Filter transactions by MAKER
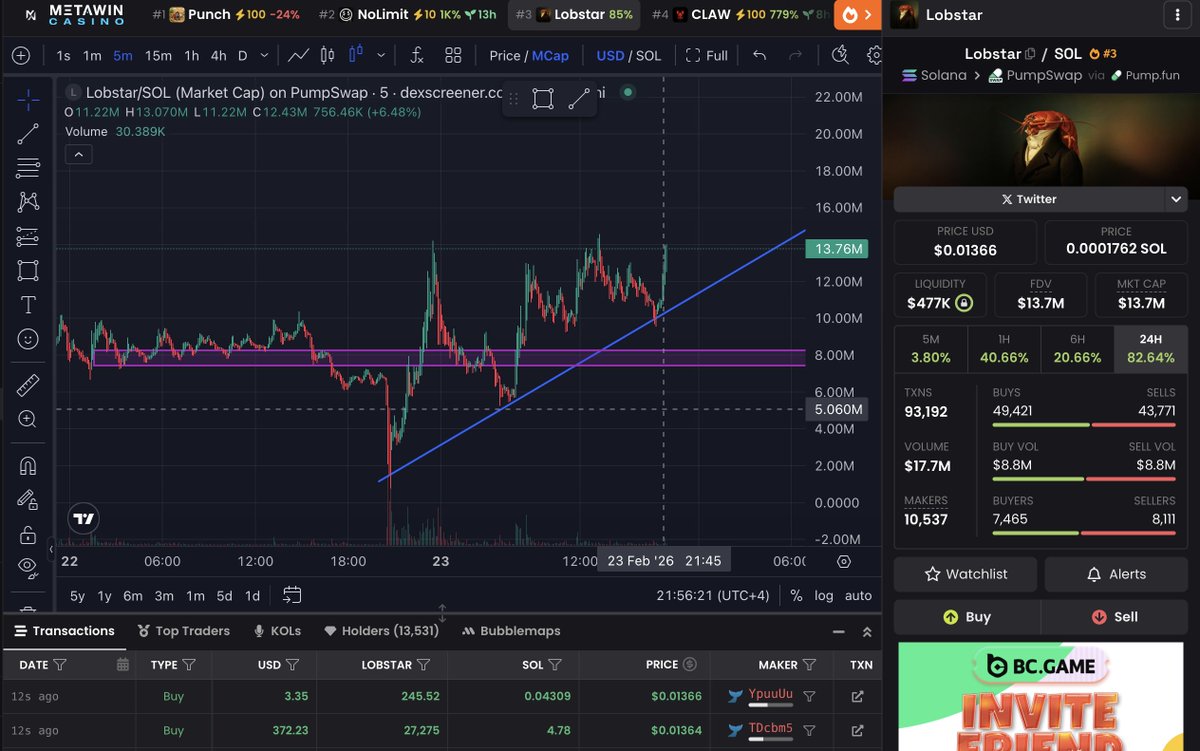The width and height of the screenshot is (1200, 751). (x=810, y=664)
